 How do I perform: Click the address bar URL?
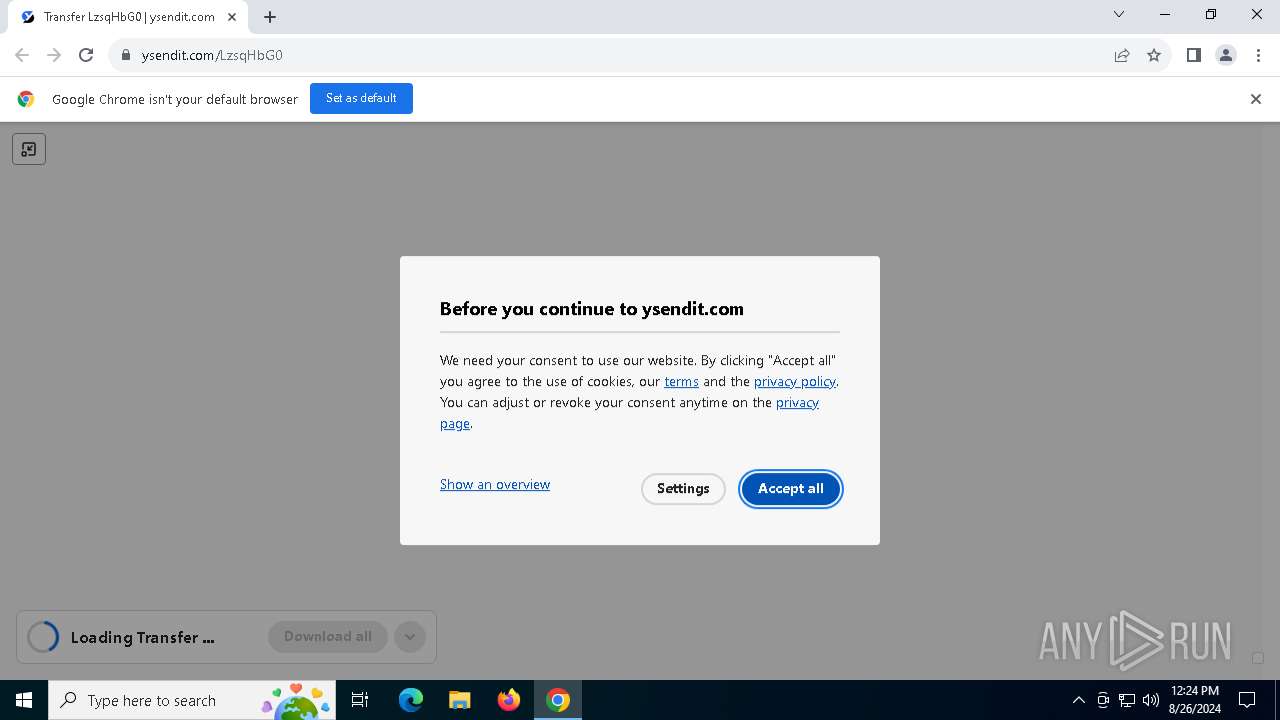click(212, 55)
